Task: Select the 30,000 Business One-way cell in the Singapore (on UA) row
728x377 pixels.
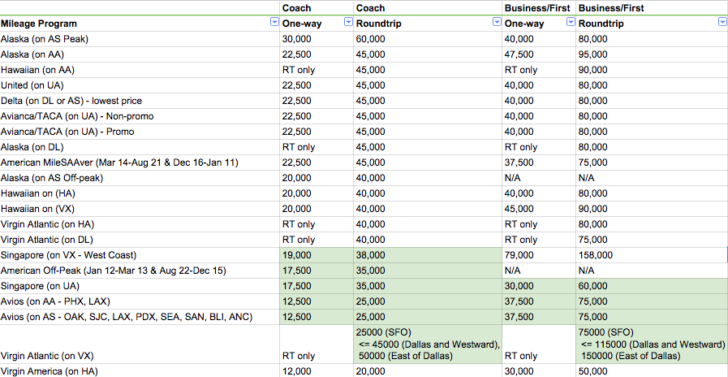Action: click(x=539, y=286)
